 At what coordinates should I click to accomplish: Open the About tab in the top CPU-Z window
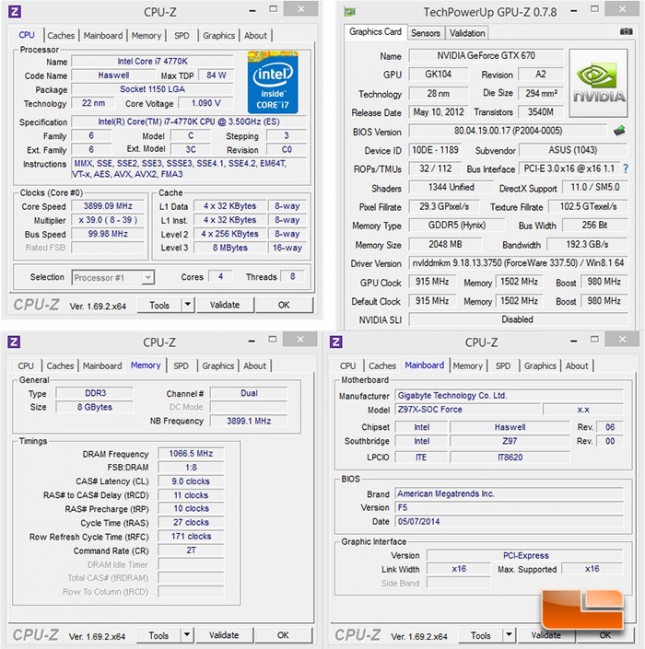[255, 36]
